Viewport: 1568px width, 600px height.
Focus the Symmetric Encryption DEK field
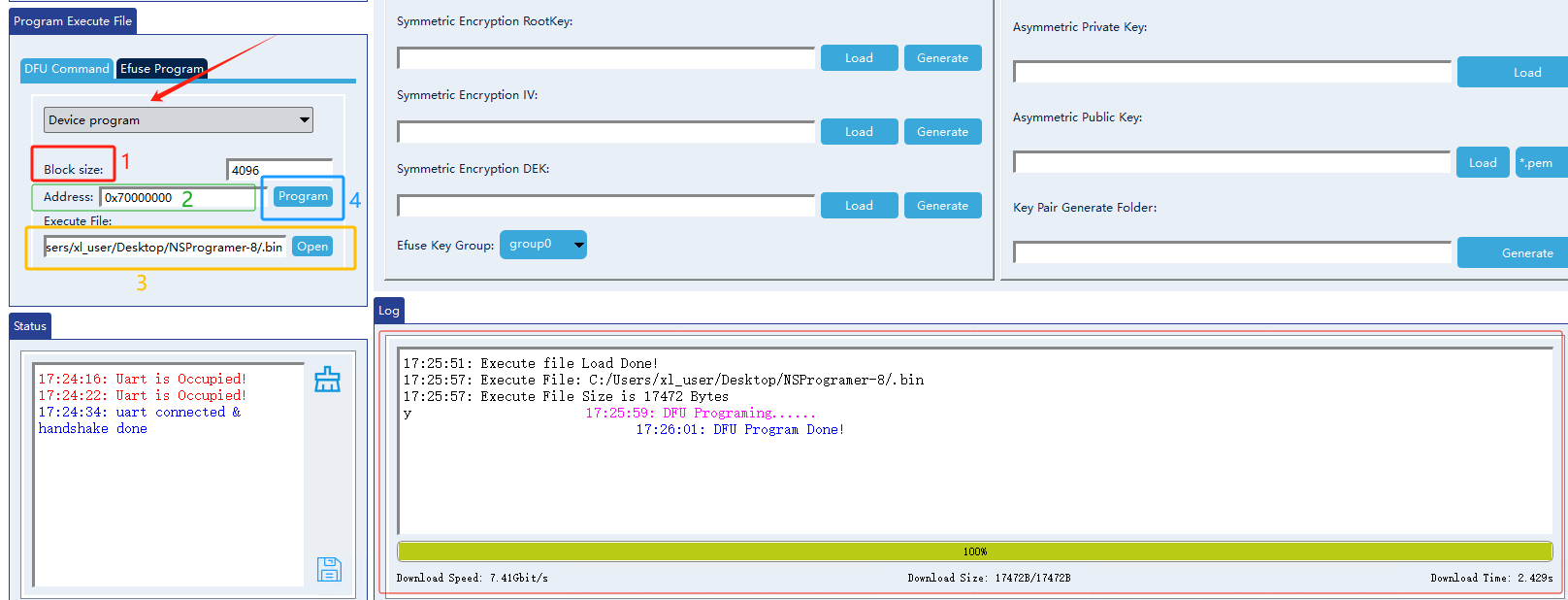[605, 206]
